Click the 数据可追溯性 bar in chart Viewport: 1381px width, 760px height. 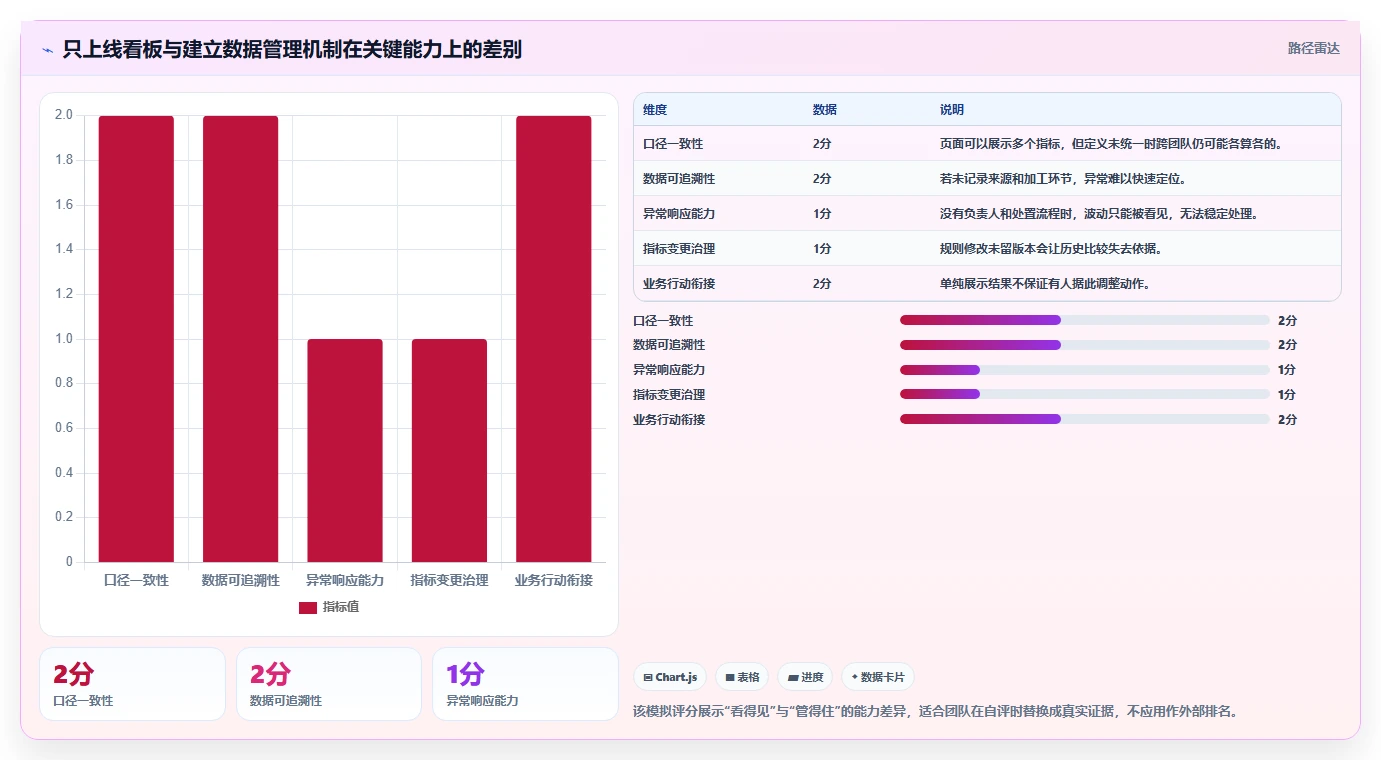click(240, 339)
